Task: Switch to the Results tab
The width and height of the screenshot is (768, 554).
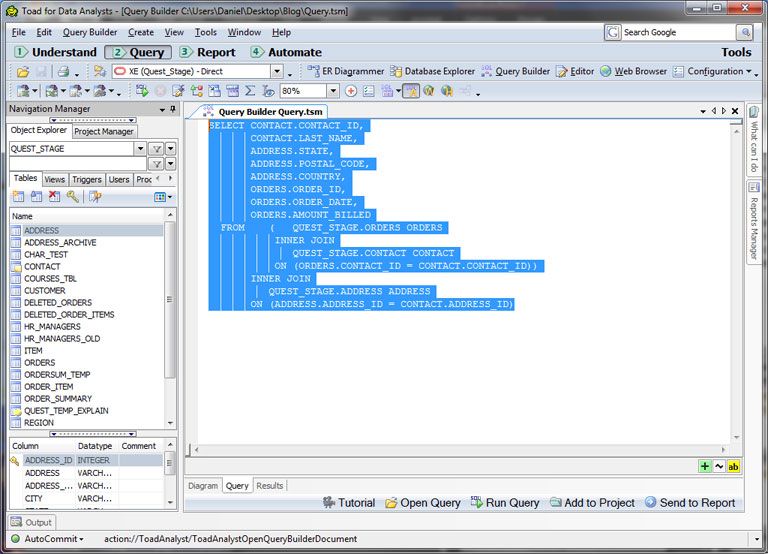Action: (269, 485)
